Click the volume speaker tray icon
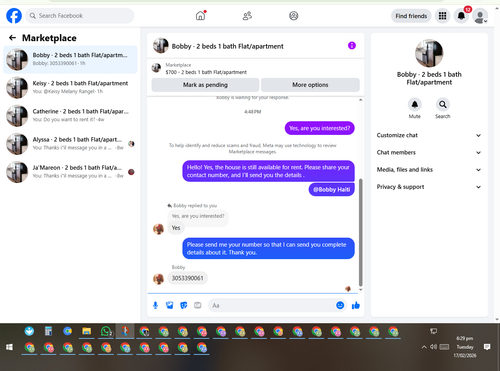 [433, 347]
